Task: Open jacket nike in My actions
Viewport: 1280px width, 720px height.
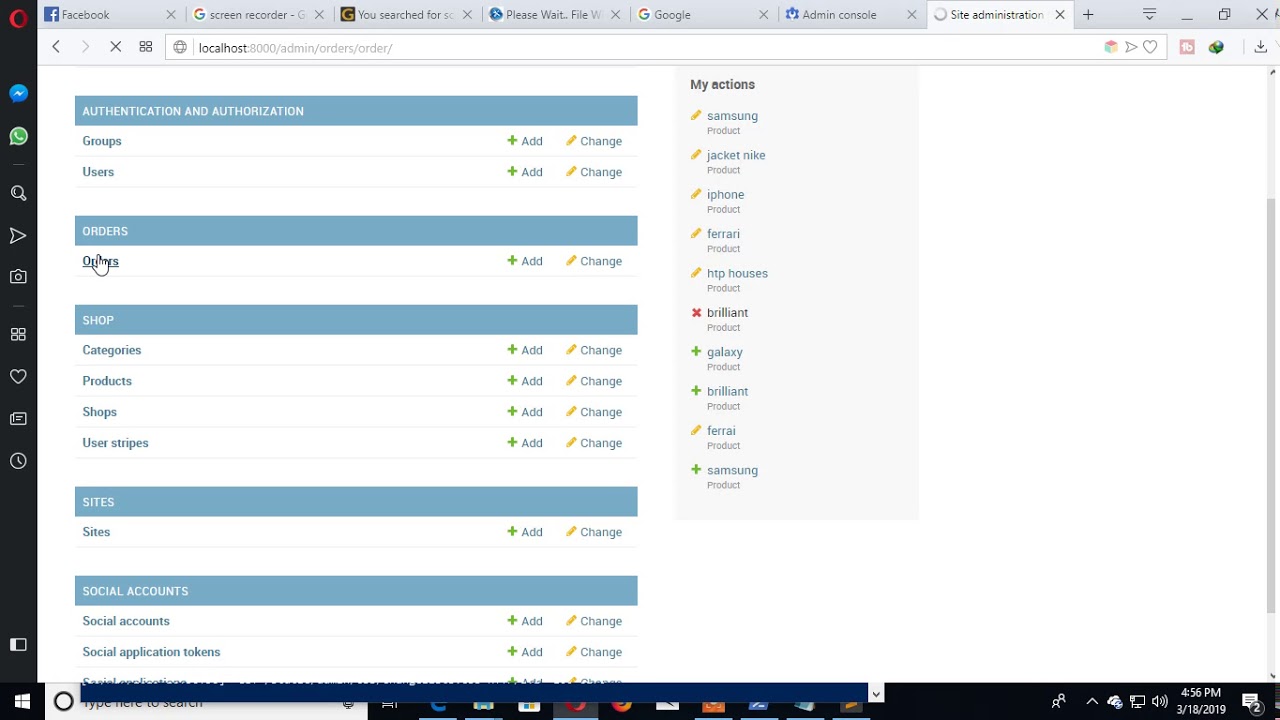Action: pyautogui.click(x=736, y=155)
